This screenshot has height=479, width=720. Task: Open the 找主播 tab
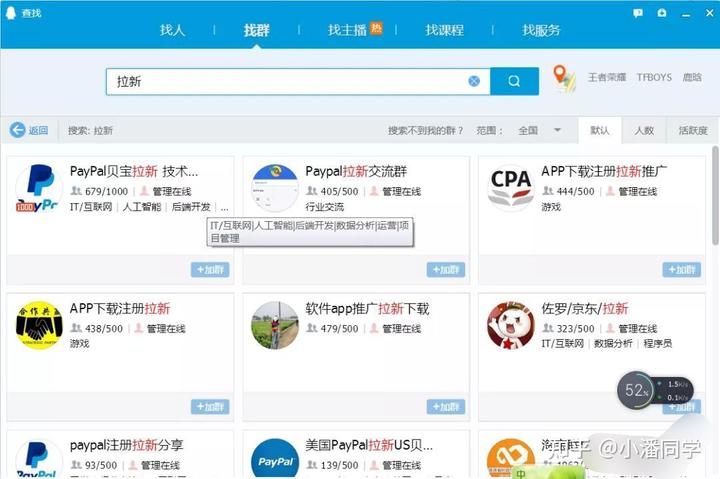[x=347, y=30]
